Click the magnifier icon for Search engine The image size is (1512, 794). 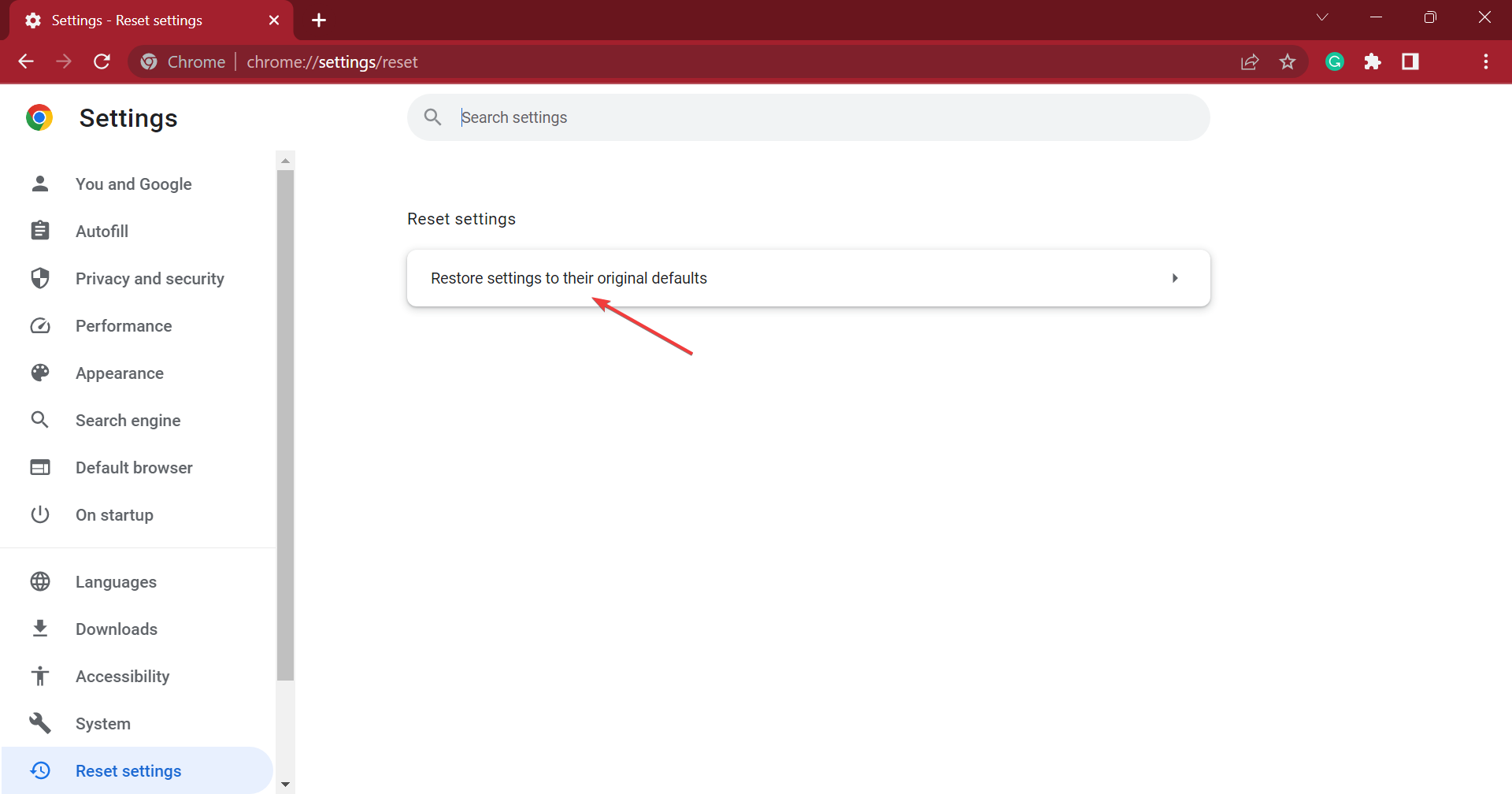pos(40,420)
